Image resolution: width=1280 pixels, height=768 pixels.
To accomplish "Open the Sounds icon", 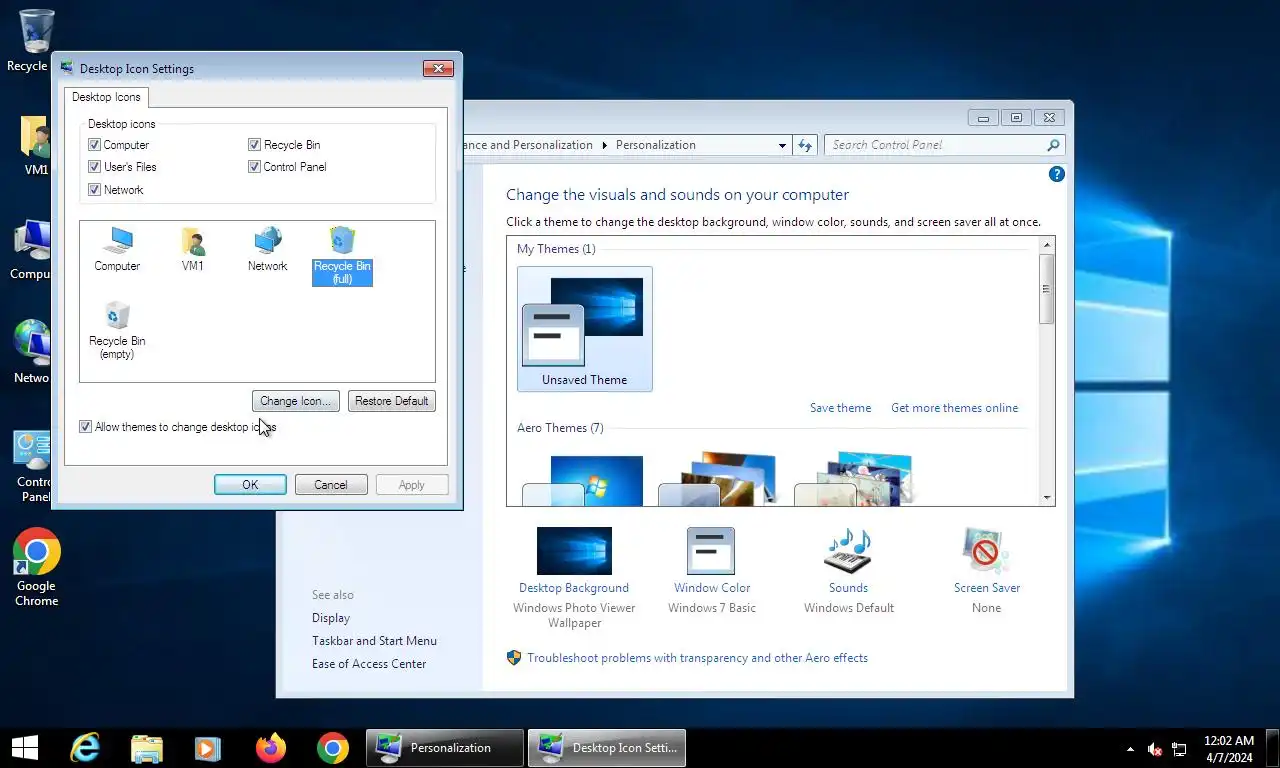I will [x=848, y=551].
